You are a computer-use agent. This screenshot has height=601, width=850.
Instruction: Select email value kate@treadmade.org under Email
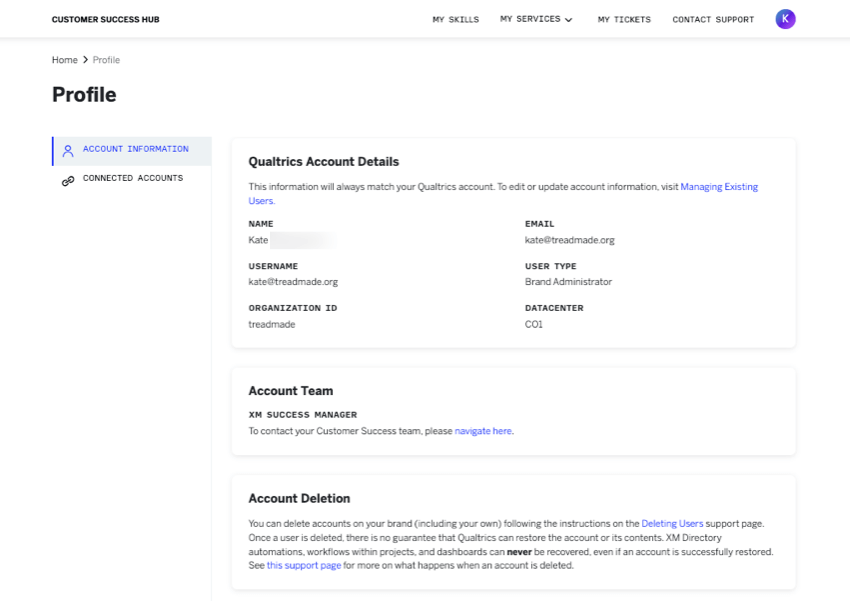coord(570,240)
